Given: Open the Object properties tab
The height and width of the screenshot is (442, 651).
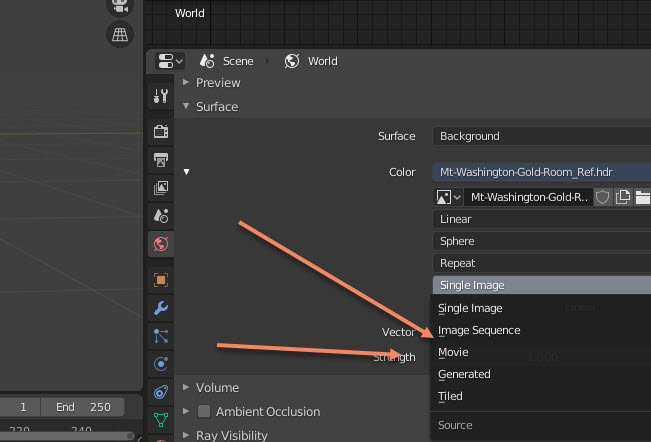Looking at the screenshot, I should [x=160, y=280].
